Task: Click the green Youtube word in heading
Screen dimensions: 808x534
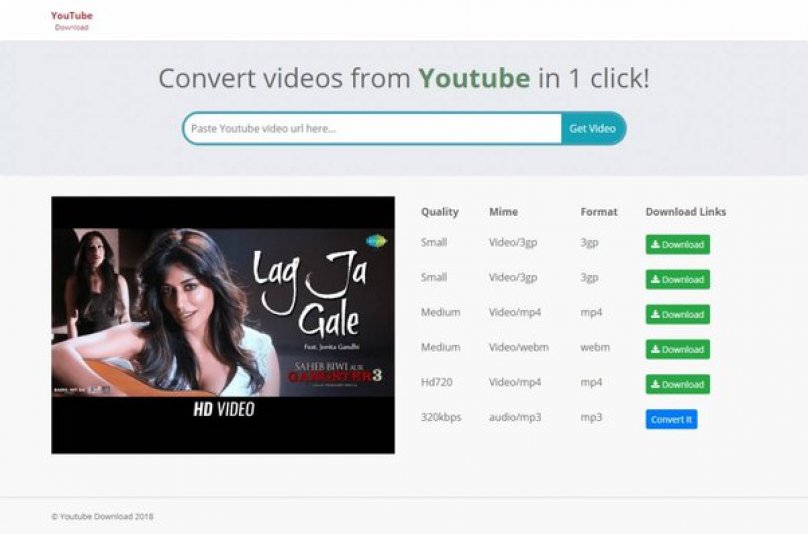Action: point(474,78)
